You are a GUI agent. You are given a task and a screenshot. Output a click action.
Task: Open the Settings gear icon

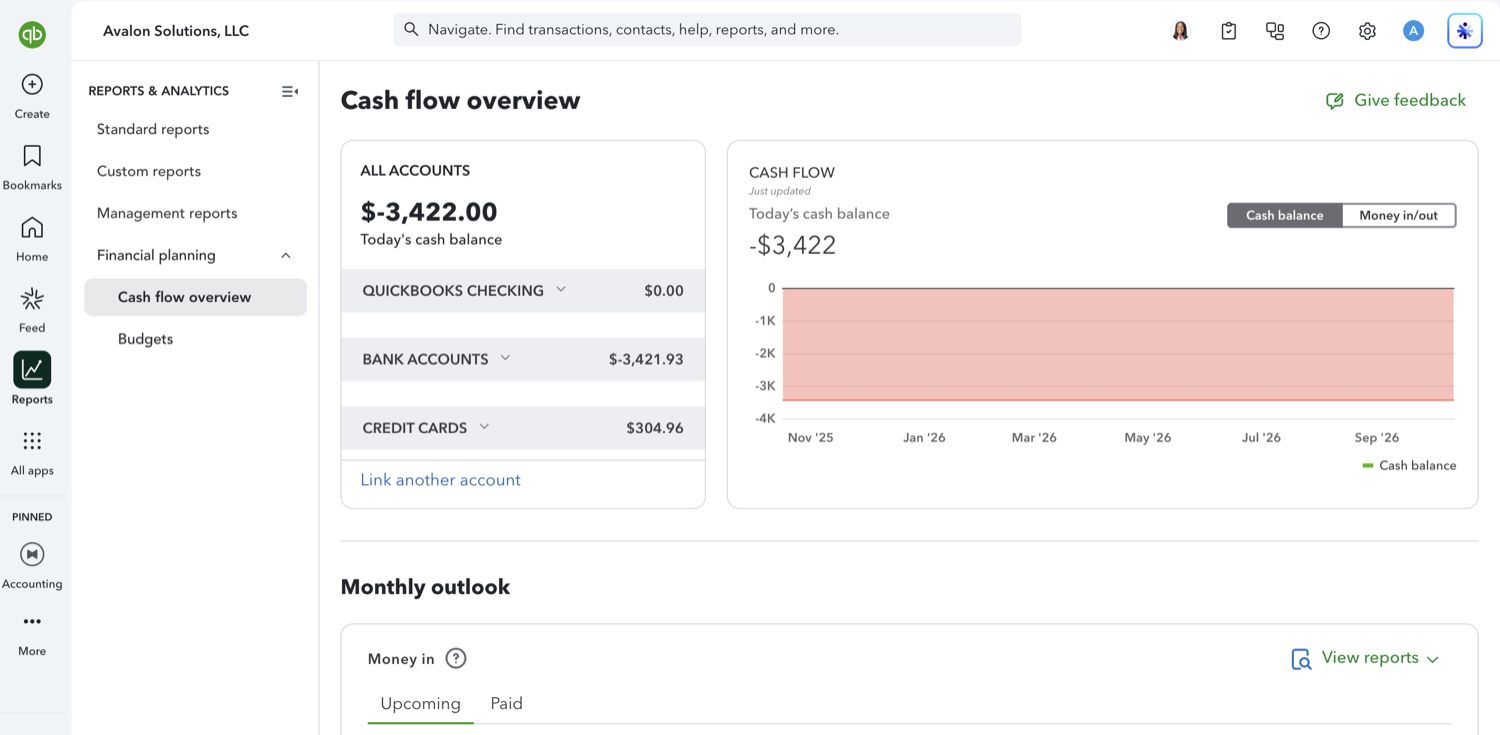tap(1367, 31)
